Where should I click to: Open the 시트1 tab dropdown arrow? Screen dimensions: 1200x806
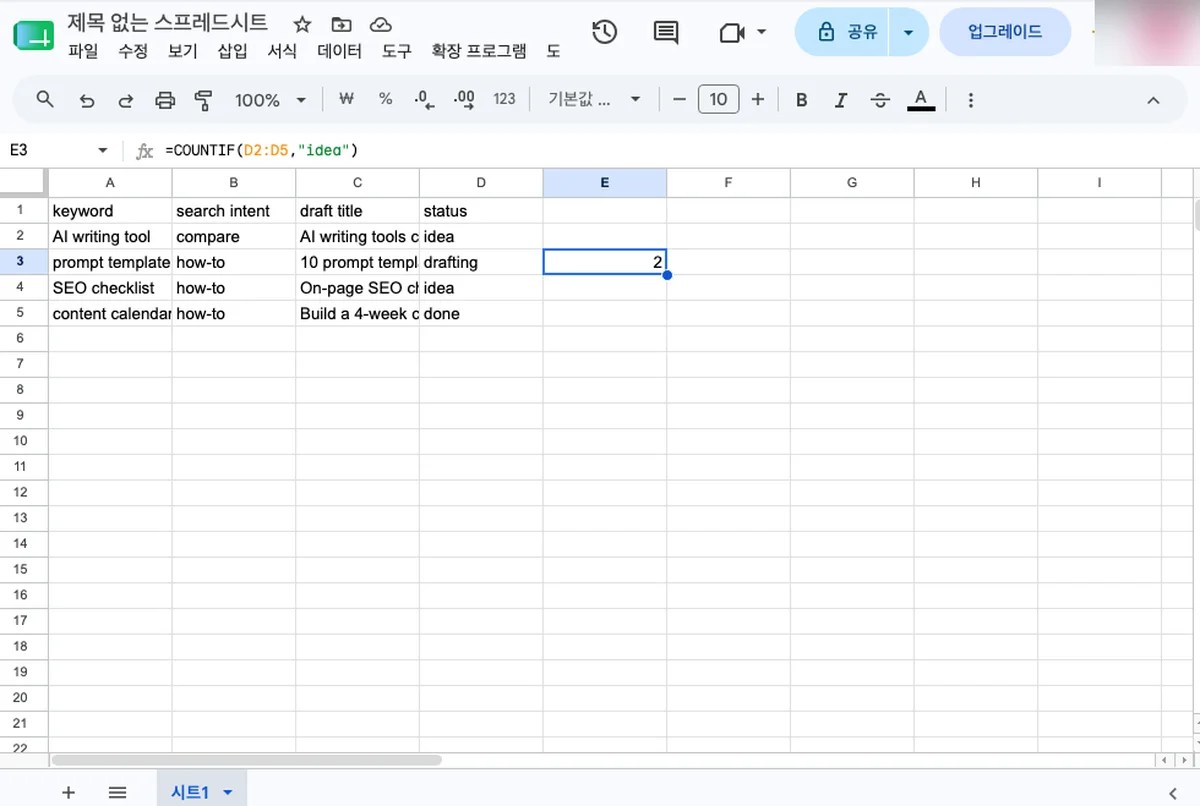coord(228,793)
